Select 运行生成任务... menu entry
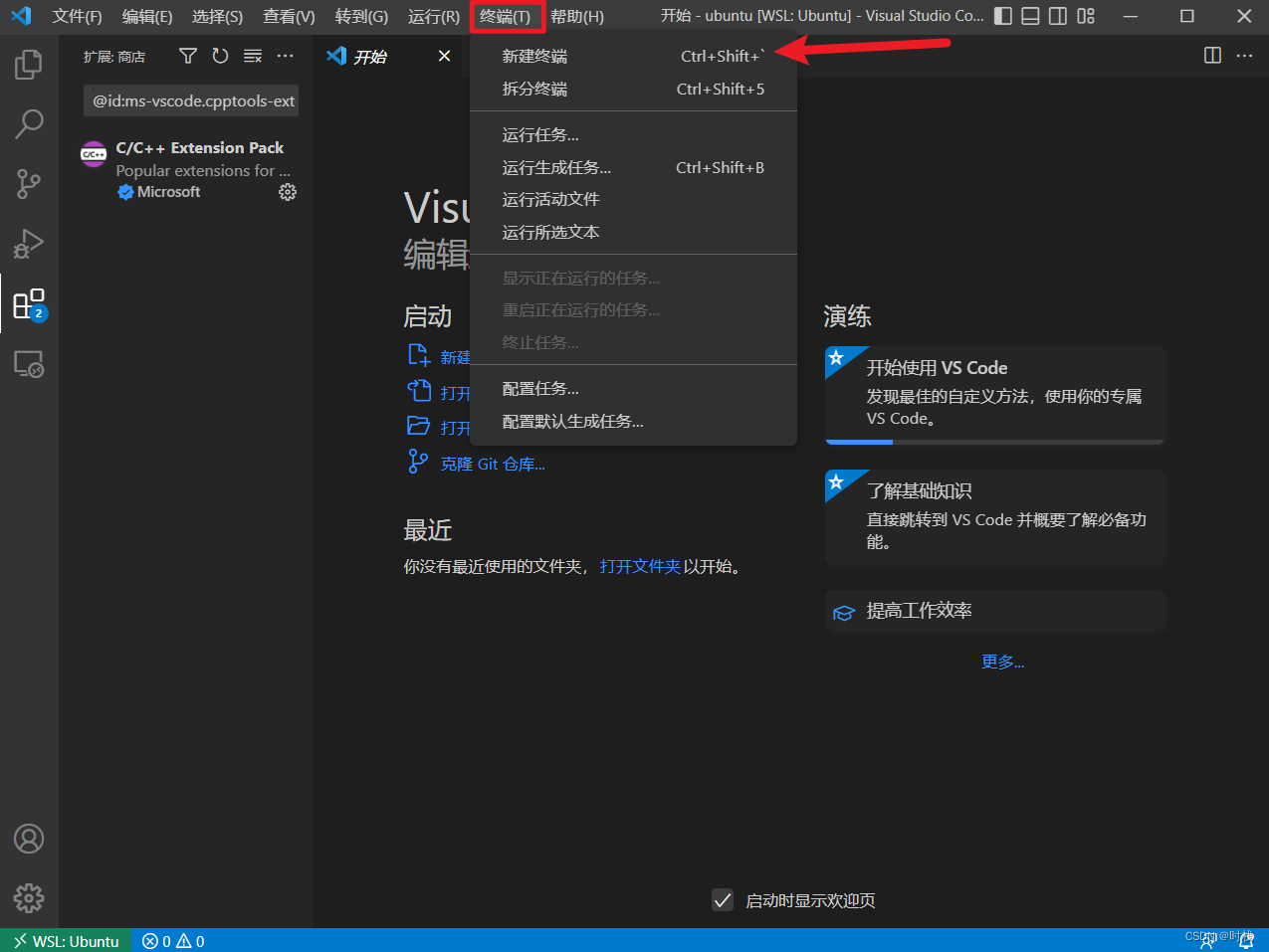Screen dimensions: 1269x952 click(x=633, y=167)
